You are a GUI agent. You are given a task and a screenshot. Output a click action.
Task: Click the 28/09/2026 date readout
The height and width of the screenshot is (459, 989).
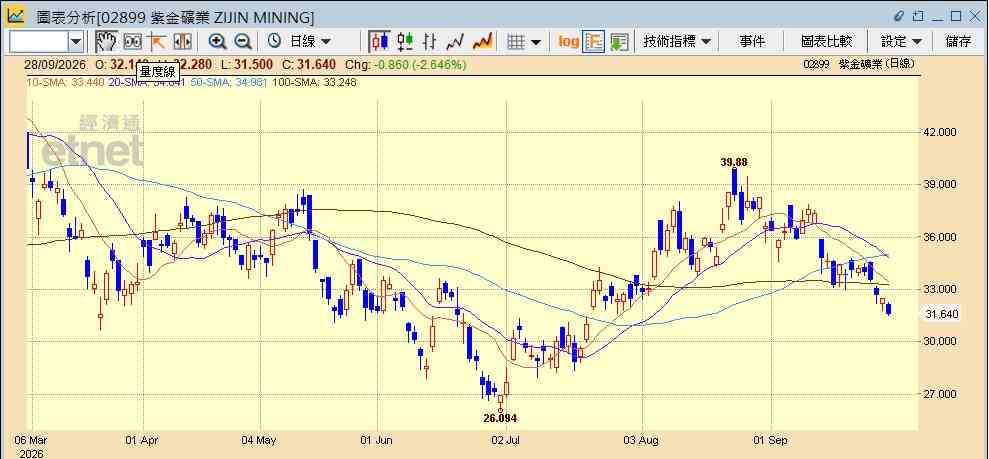point(56,65)
